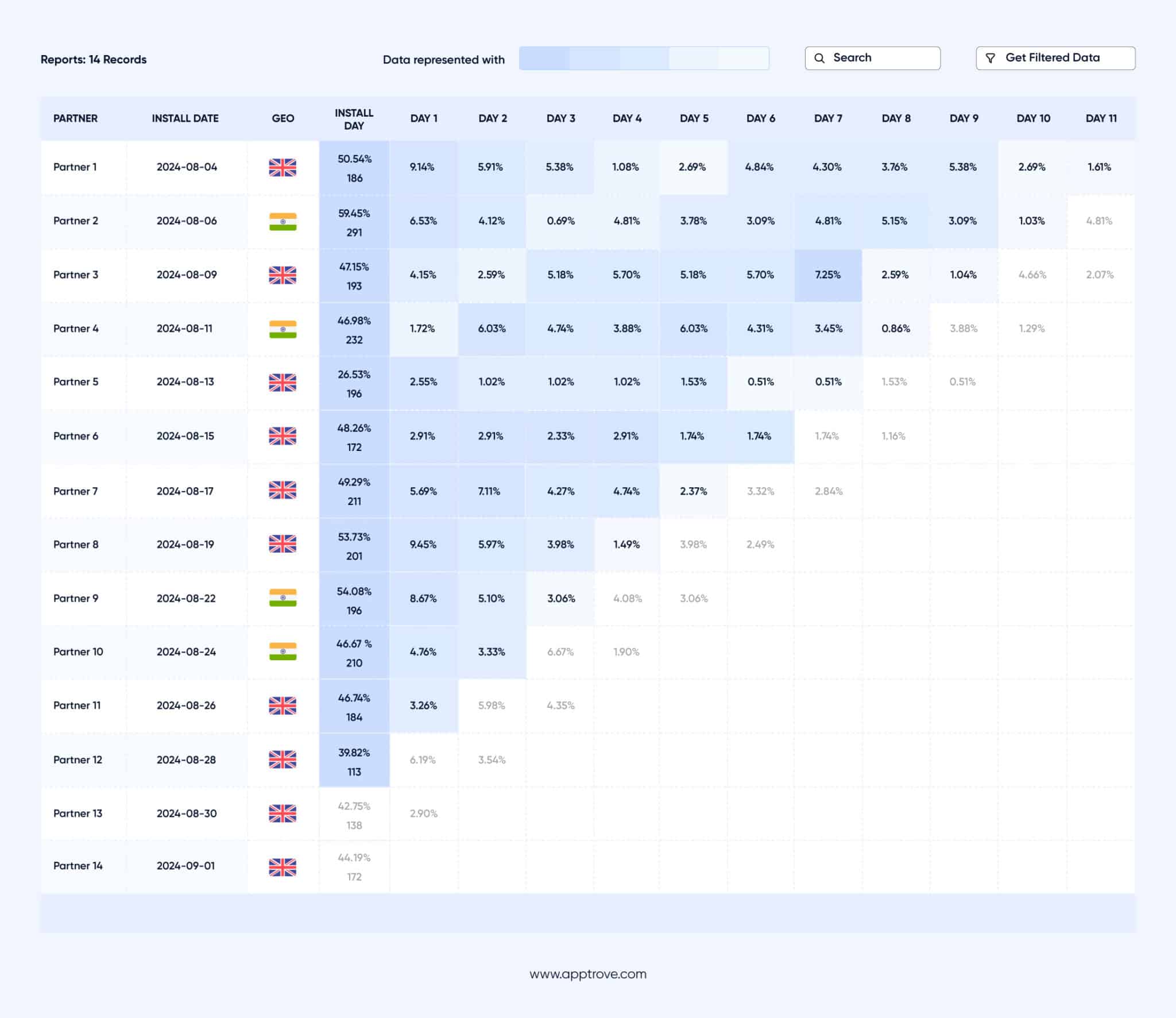Screen dimensions: 1176x1018
Task: Click the funnel icon on Get Filtered Data
Action: coord(991,57)
